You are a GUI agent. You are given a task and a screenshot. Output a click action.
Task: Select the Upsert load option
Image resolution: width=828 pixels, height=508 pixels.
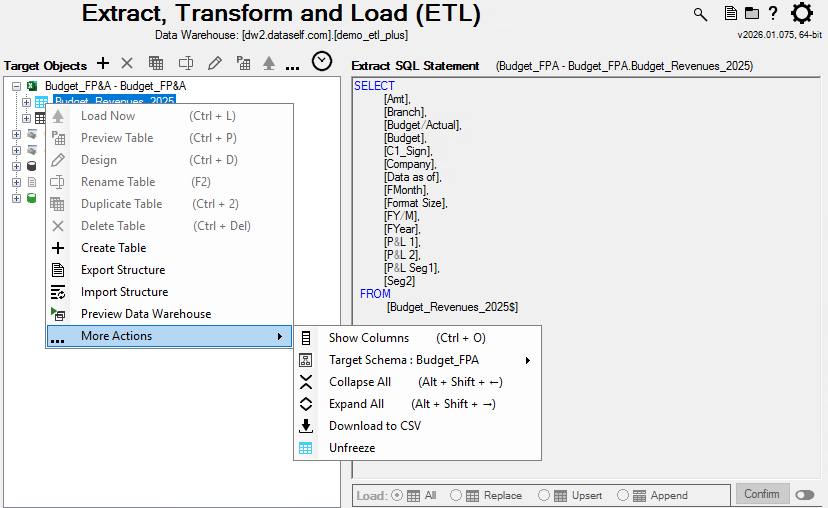pyautogui.click(x=544, y=495)
